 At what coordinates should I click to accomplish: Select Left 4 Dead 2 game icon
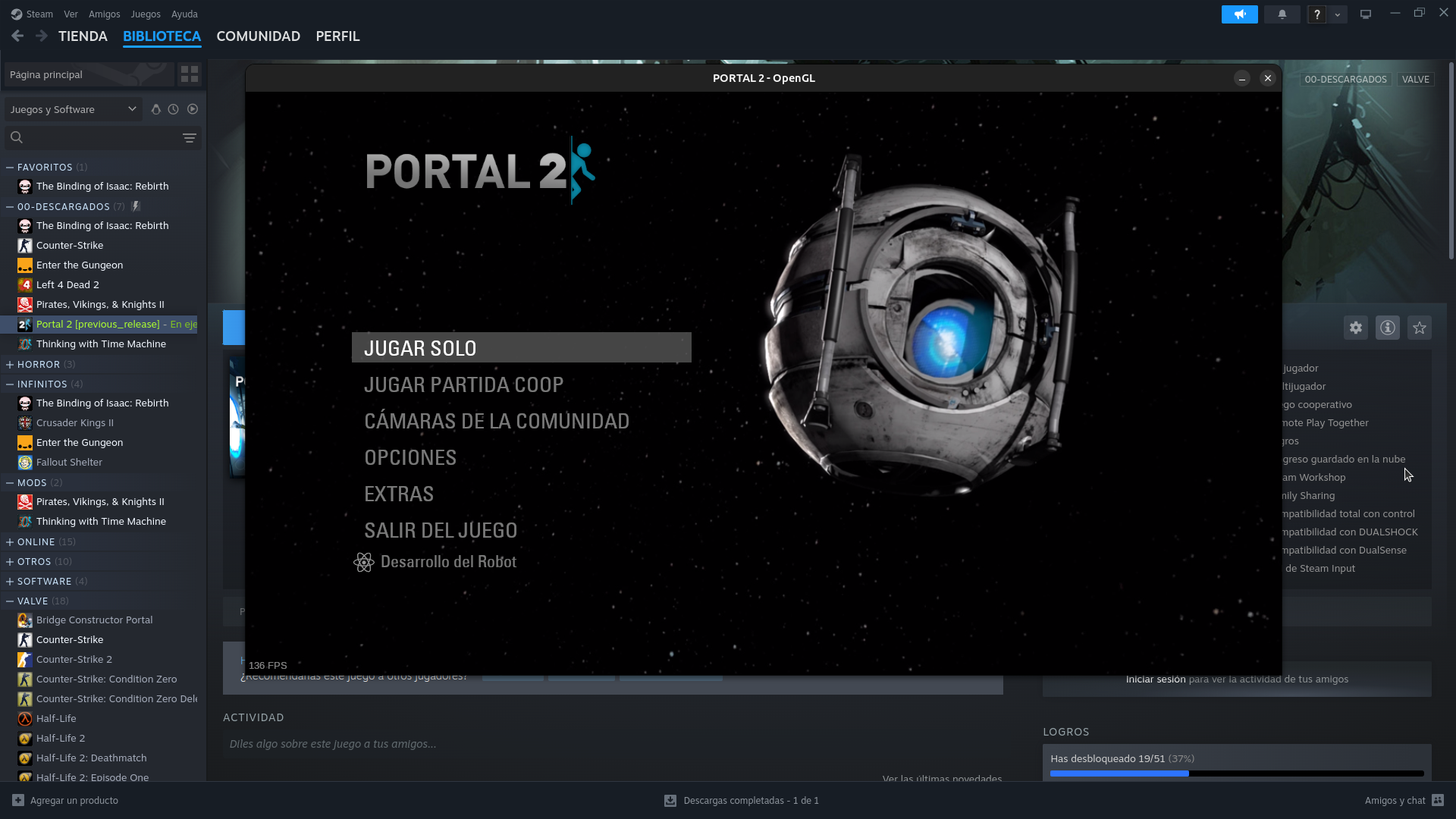tap(25, 284)
